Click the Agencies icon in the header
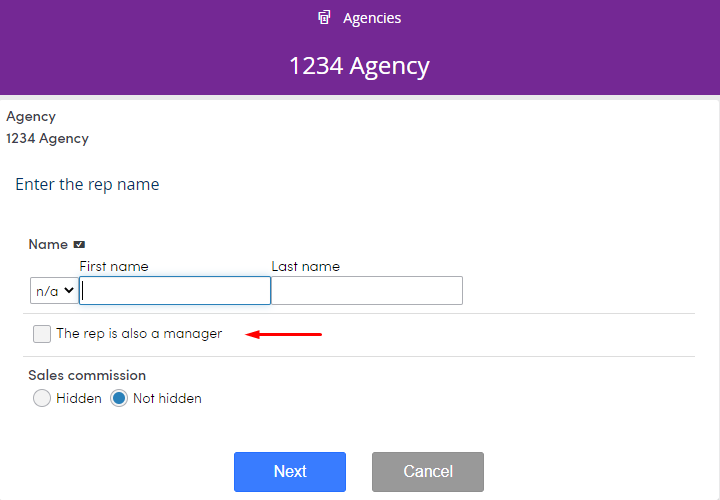 [324, 18]
